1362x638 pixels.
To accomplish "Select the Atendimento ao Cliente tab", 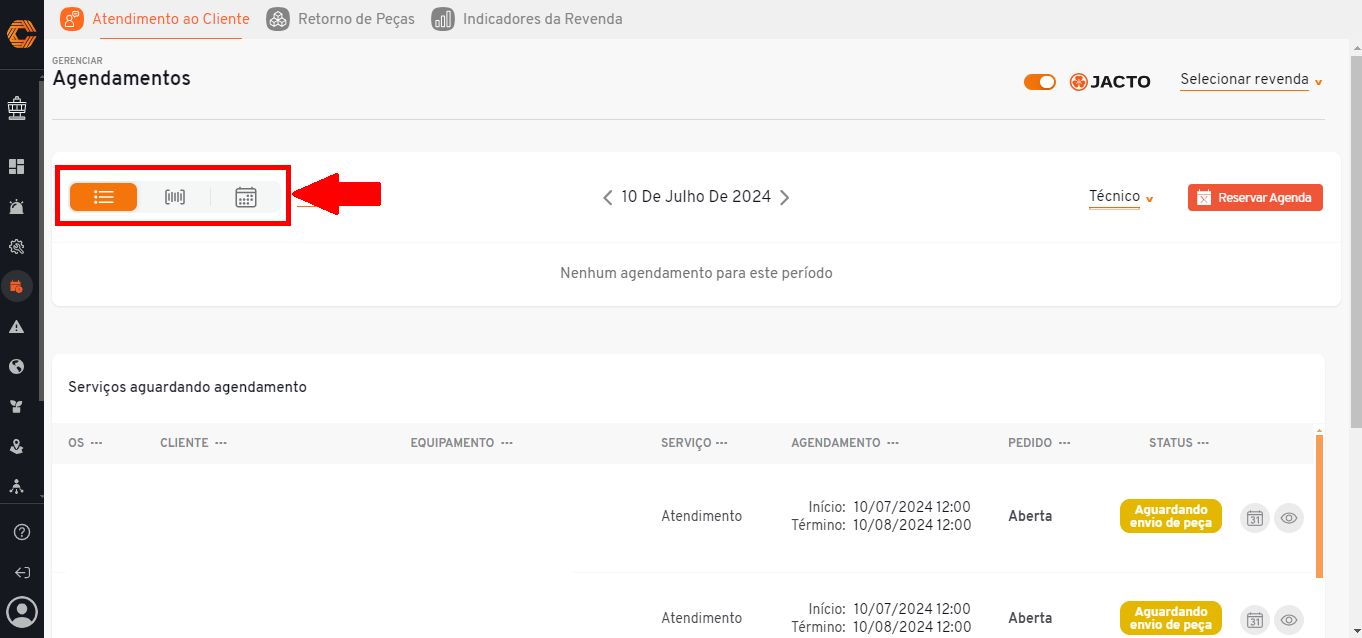I will [155, 19].
